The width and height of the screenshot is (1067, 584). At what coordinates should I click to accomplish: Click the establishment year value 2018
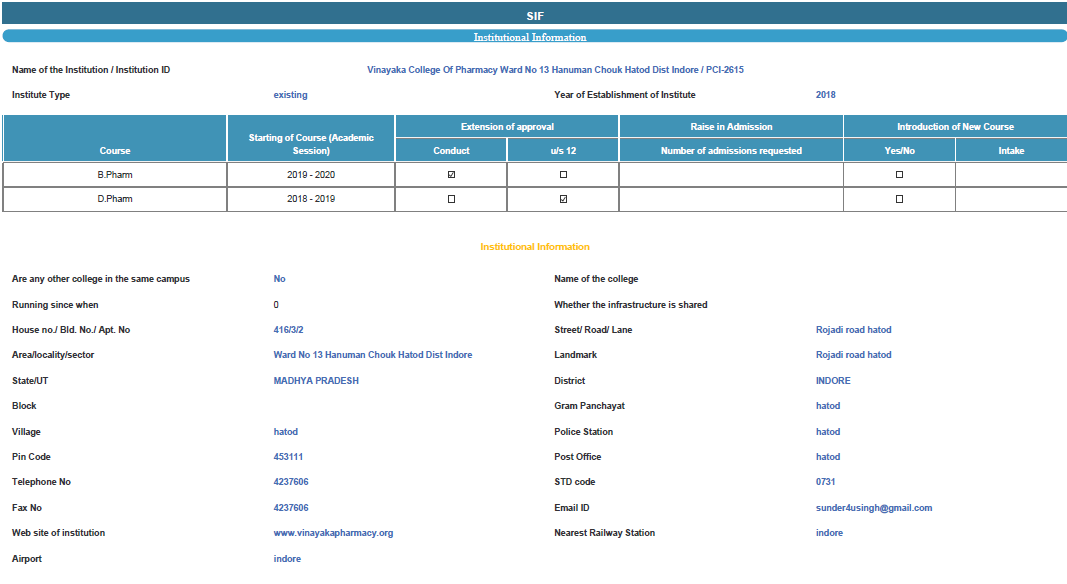[825, 95]
